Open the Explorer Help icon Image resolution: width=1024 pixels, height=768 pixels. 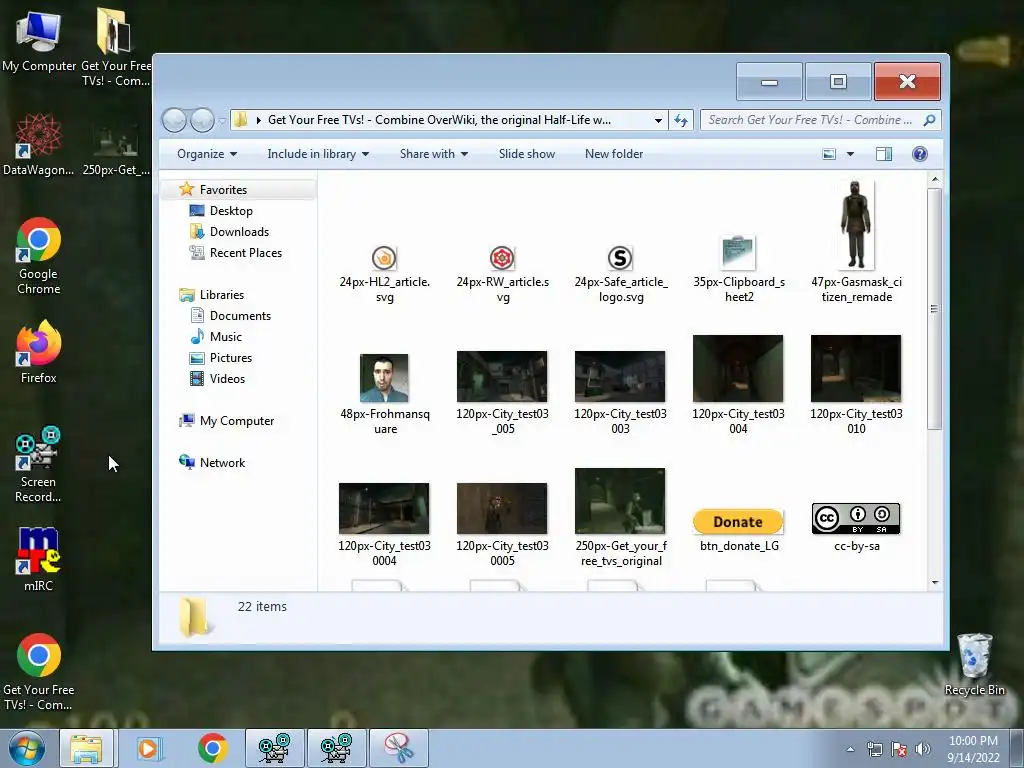pyautogui.click(x=920, y=154)
